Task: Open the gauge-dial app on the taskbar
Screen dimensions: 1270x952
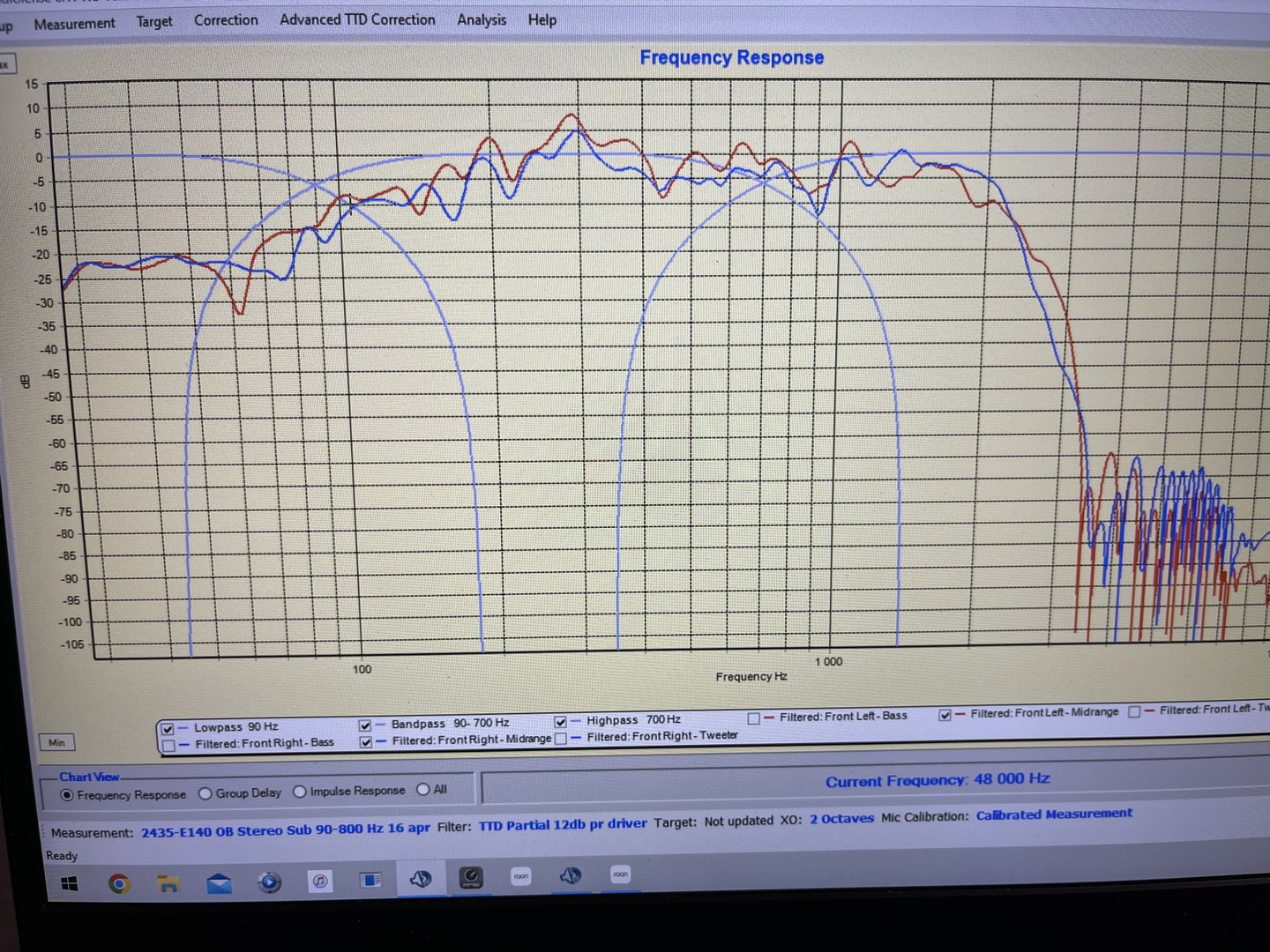Action: (472, 877)
